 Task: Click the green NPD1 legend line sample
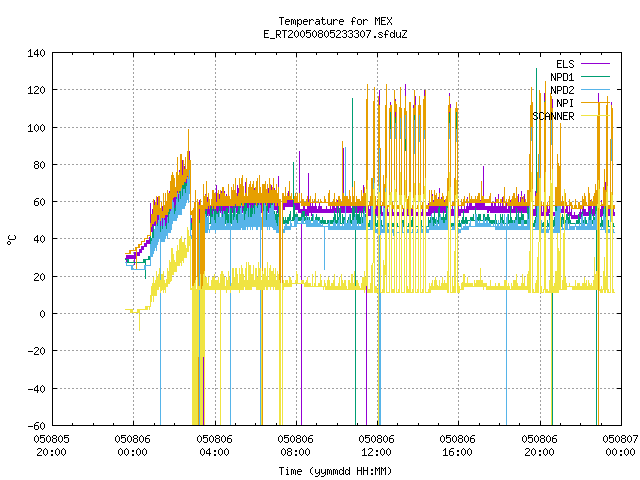tap(595, 76)
